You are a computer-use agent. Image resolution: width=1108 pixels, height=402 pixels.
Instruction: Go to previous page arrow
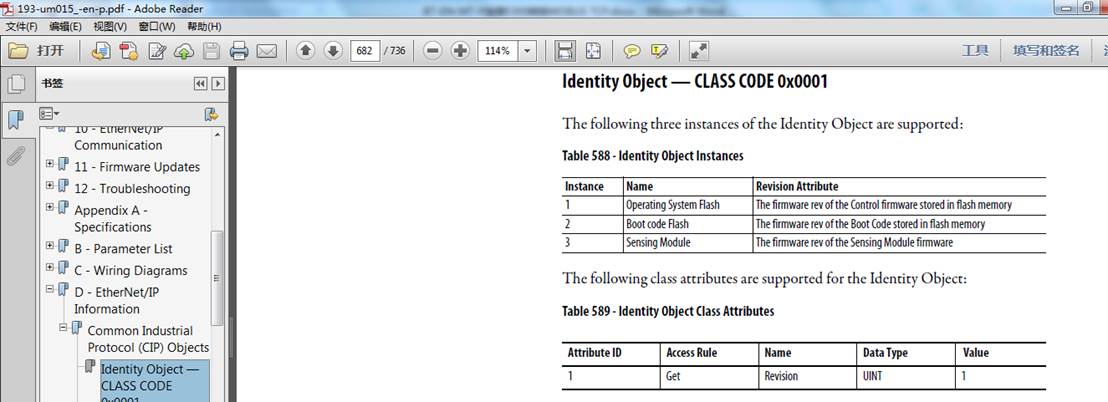pyautogui.click(x=306, y=51)
